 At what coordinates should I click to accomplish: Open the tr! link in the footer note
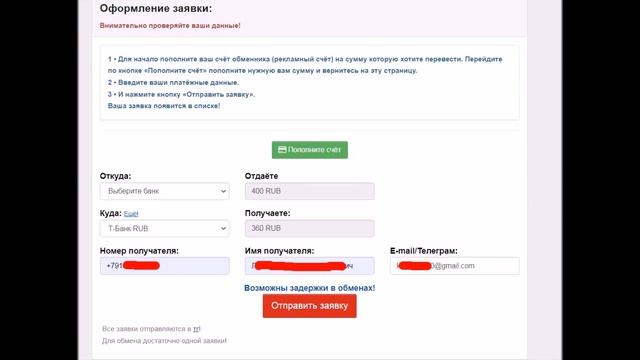[197, 329]
